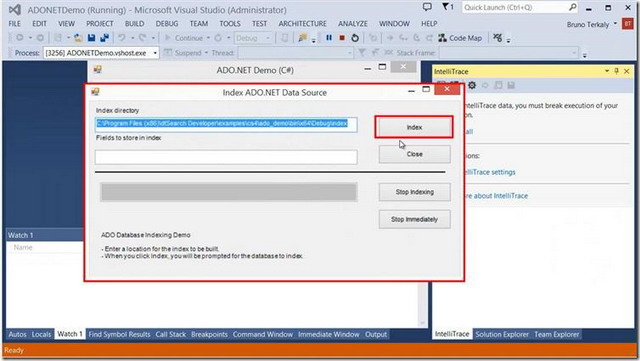Switch to the Breakpoints tab
This screenshot has height=361, width=640.
(x=209, y=334)
